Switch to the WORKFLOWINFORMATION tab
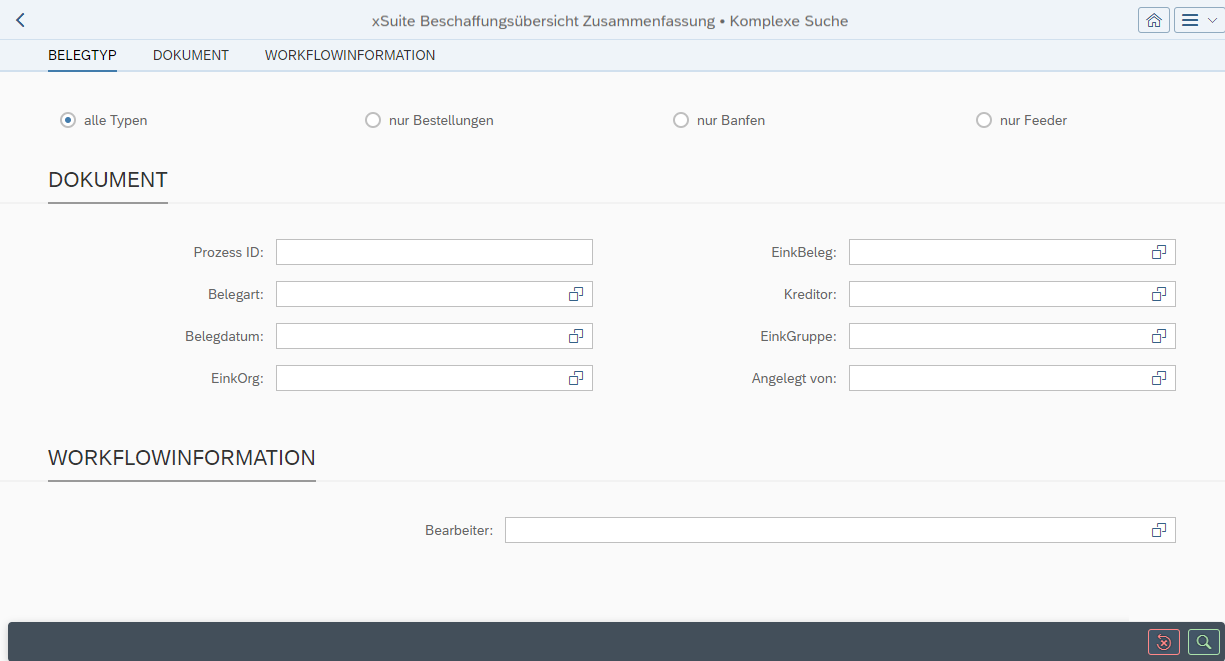The image size is (1225, 661). point(349,55)
